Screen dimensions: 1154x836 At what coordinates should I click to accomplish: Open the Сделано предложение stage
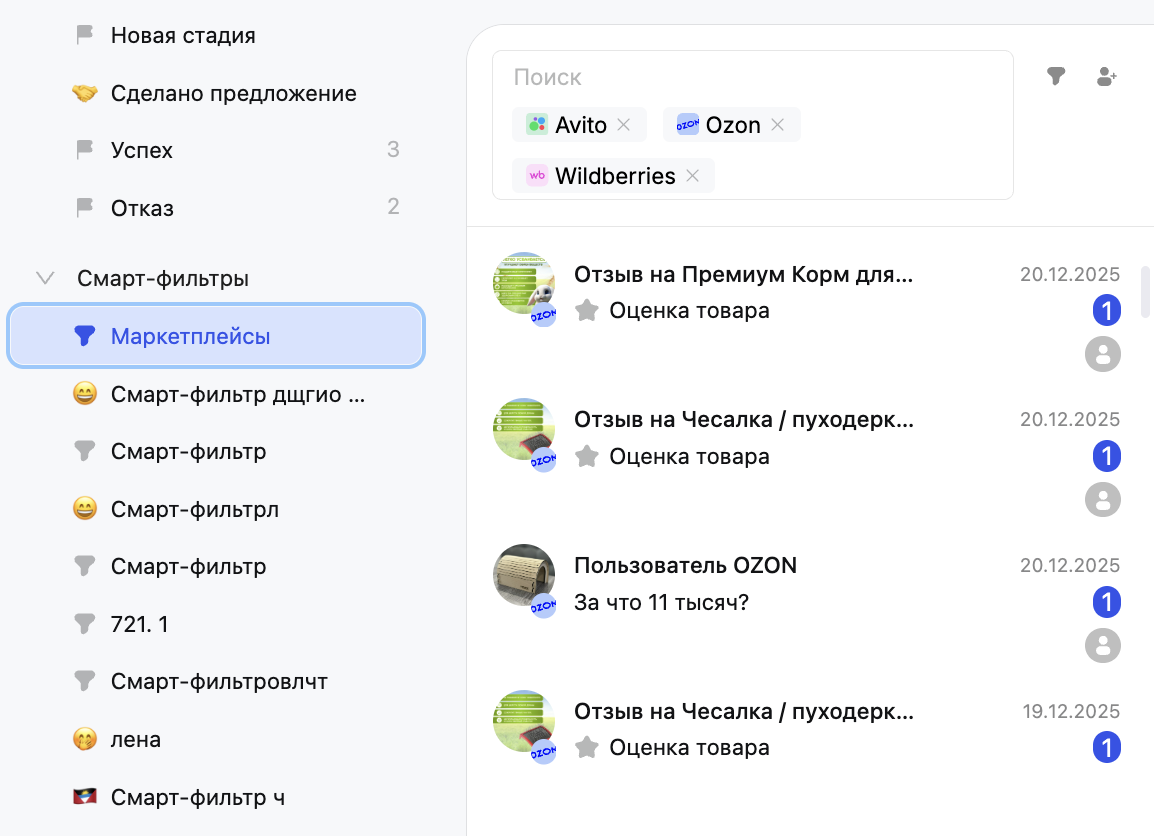[x=233, y=94]
